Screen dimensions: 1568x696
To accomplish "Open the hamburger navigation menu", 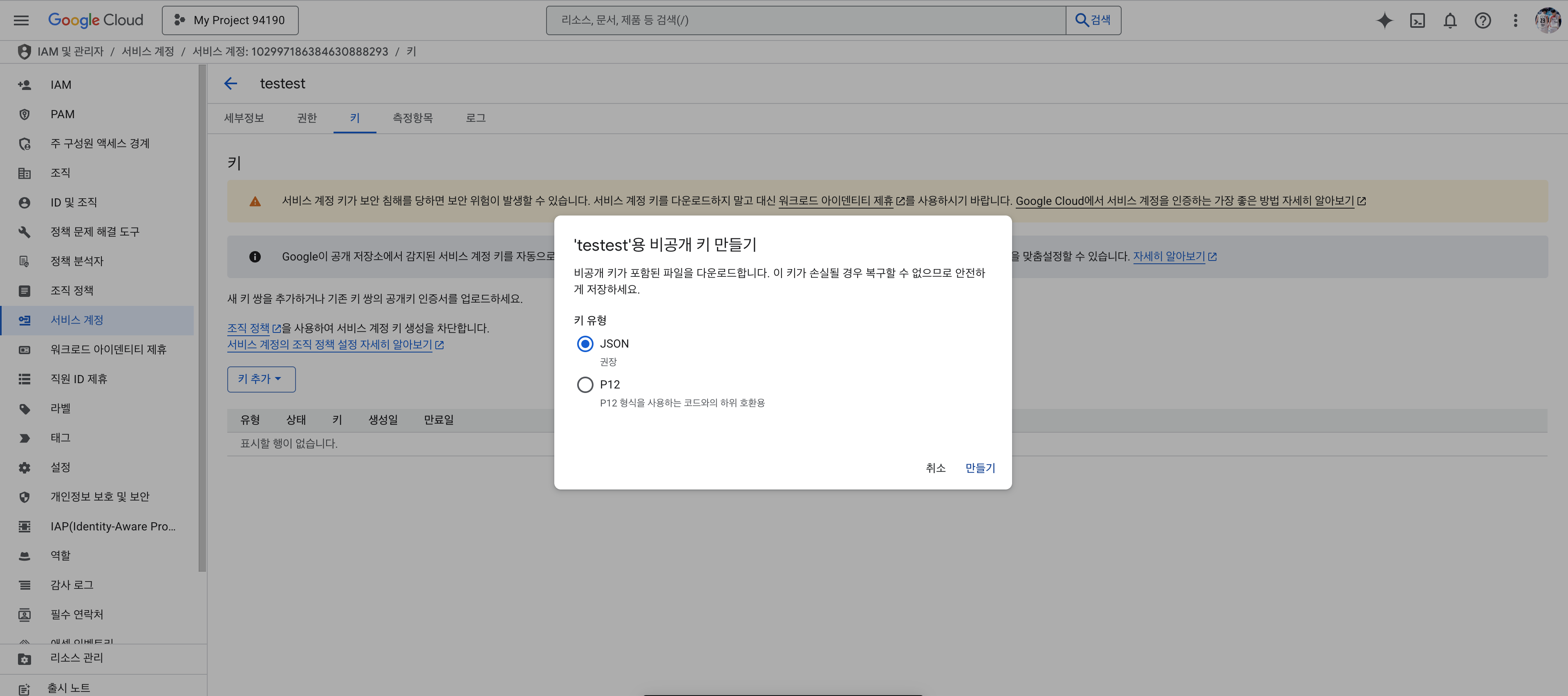I will (x=21, y=20).
